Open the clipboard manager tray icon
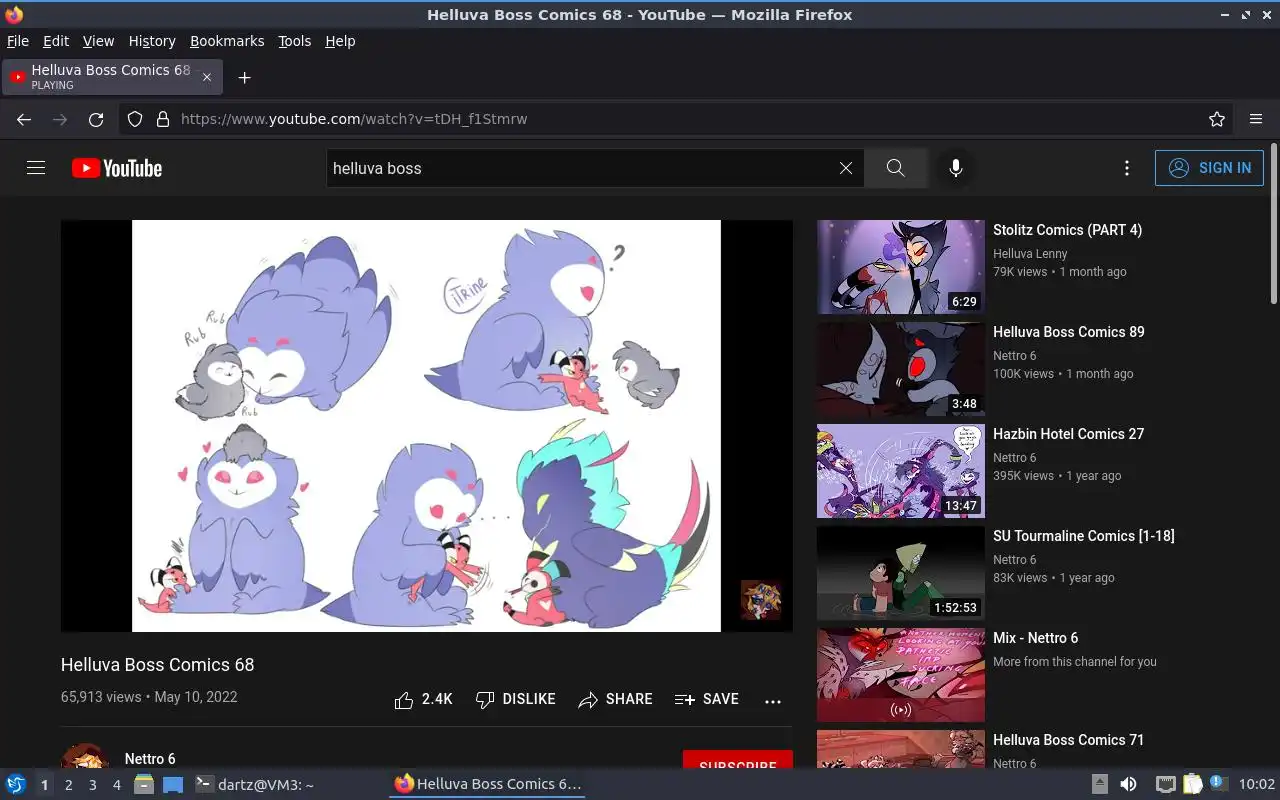1280x800 pixels. coord(1192,785)
